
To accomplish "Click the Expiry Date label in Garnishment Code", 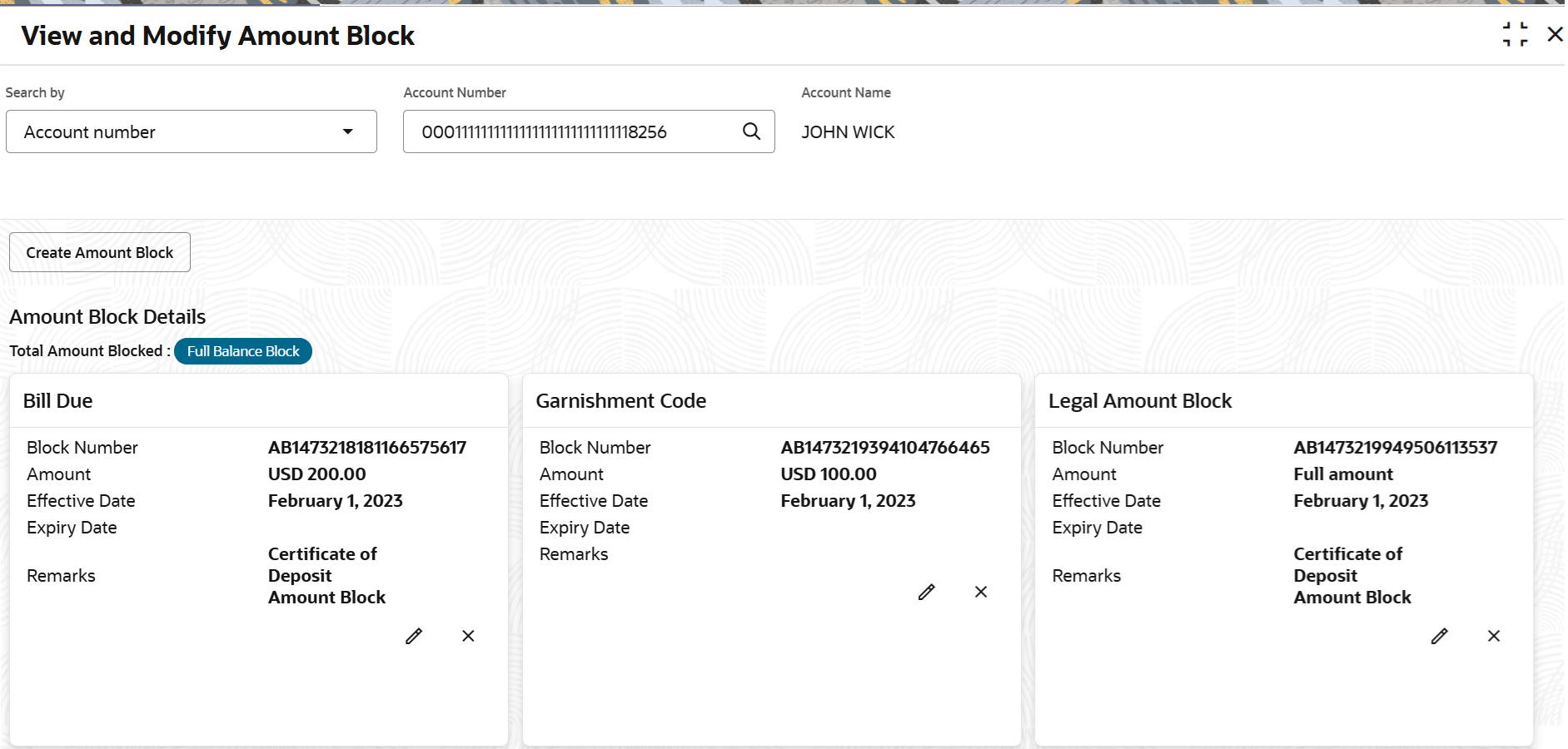I will (x=585, y=528).
